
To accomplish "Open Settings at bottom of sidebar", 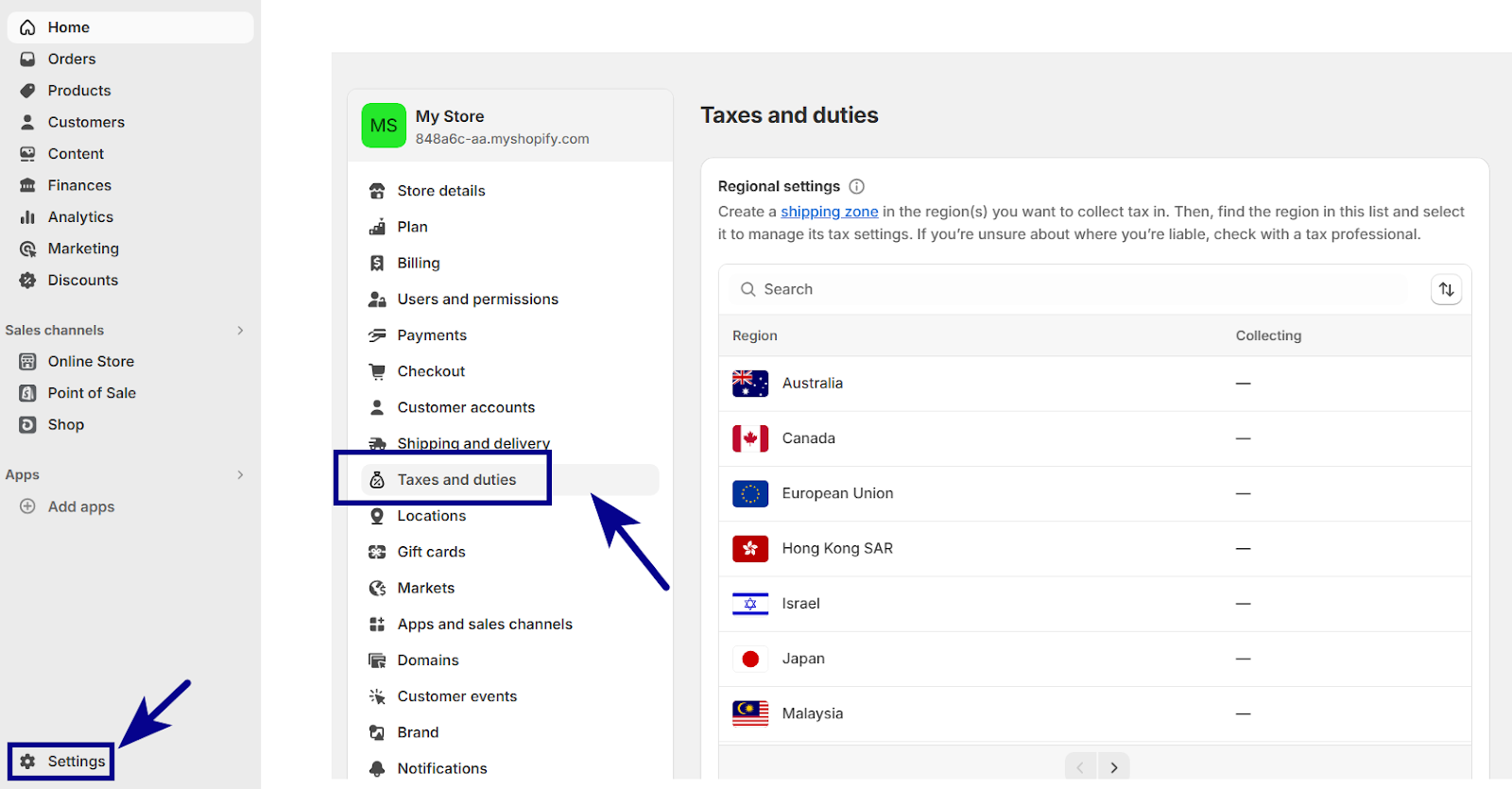I will [61, 762].
